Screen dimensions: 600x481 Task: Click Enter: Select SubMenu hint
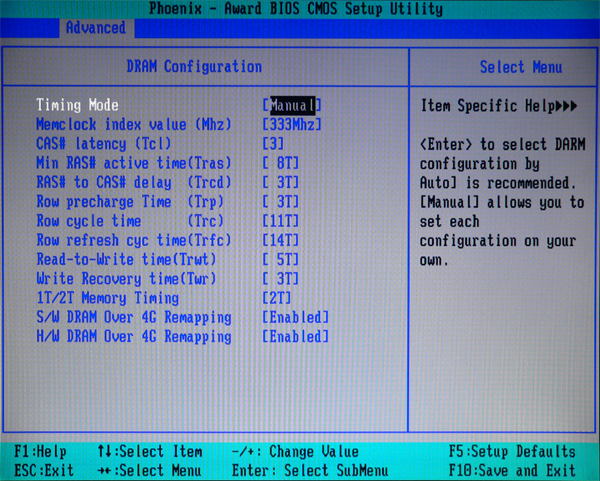[x=310, y=470]
